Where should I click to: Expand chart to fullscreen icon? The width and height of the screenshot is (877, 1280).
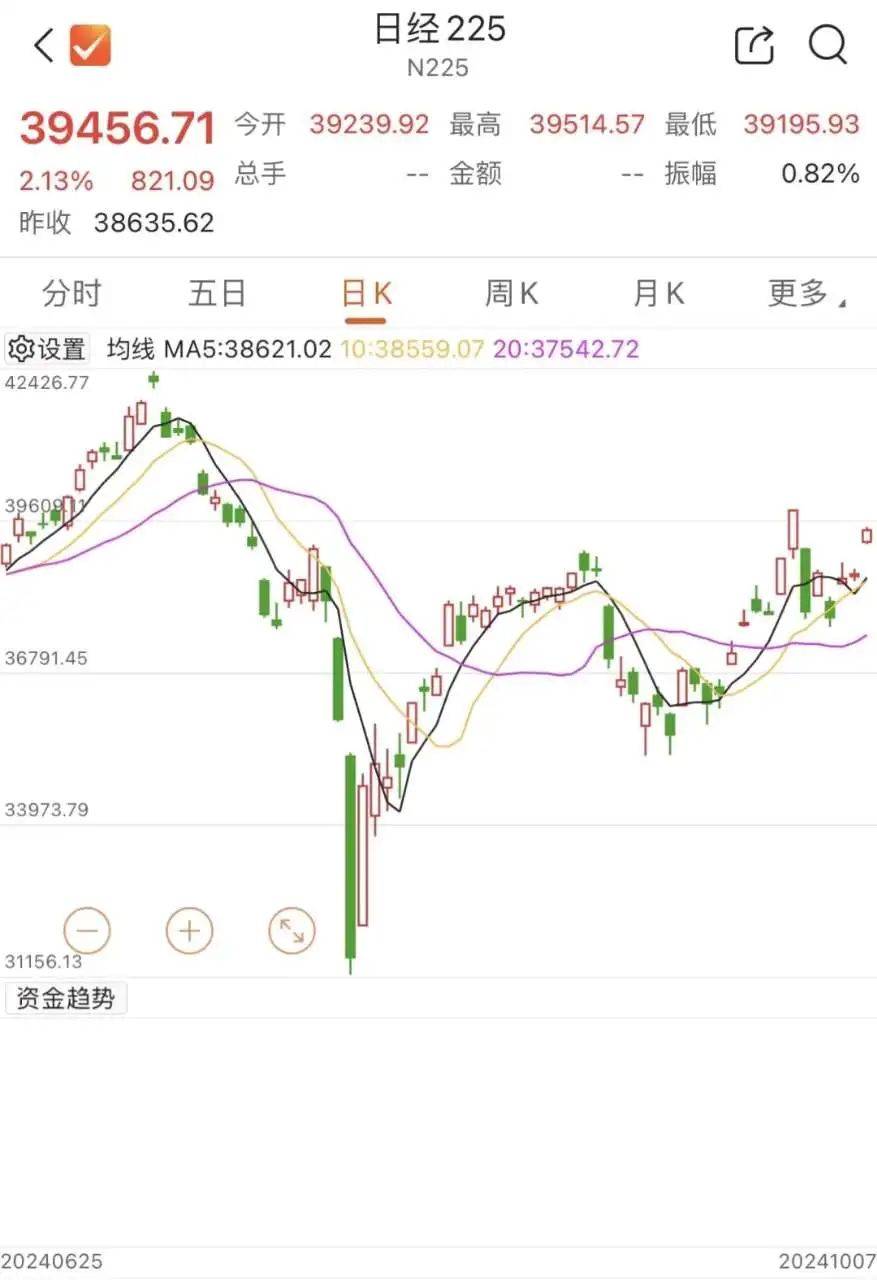[292, 932]
